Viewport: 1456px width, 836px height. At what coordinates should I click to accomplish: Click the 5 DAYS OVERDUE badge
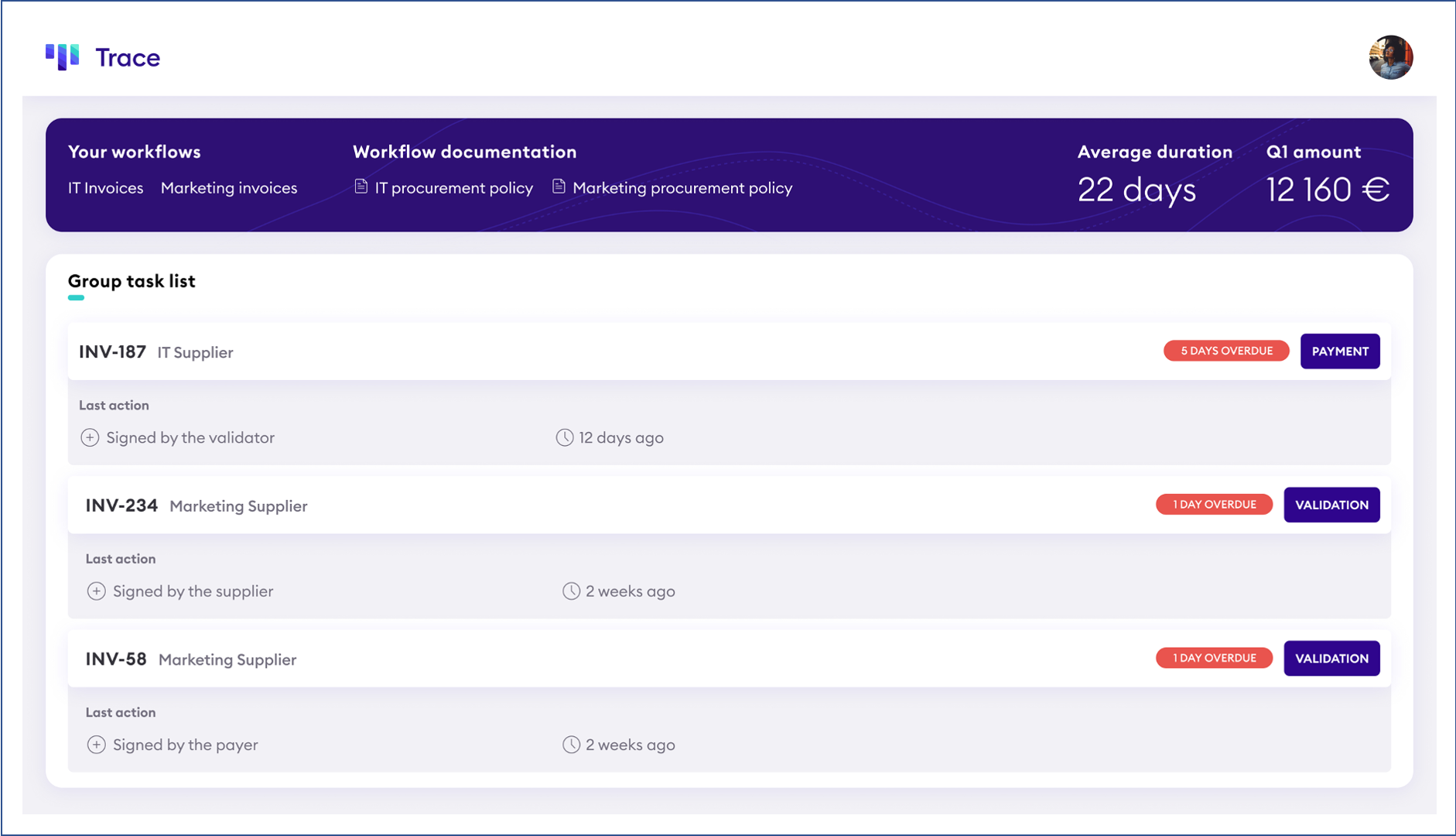tap(1226, 351)
